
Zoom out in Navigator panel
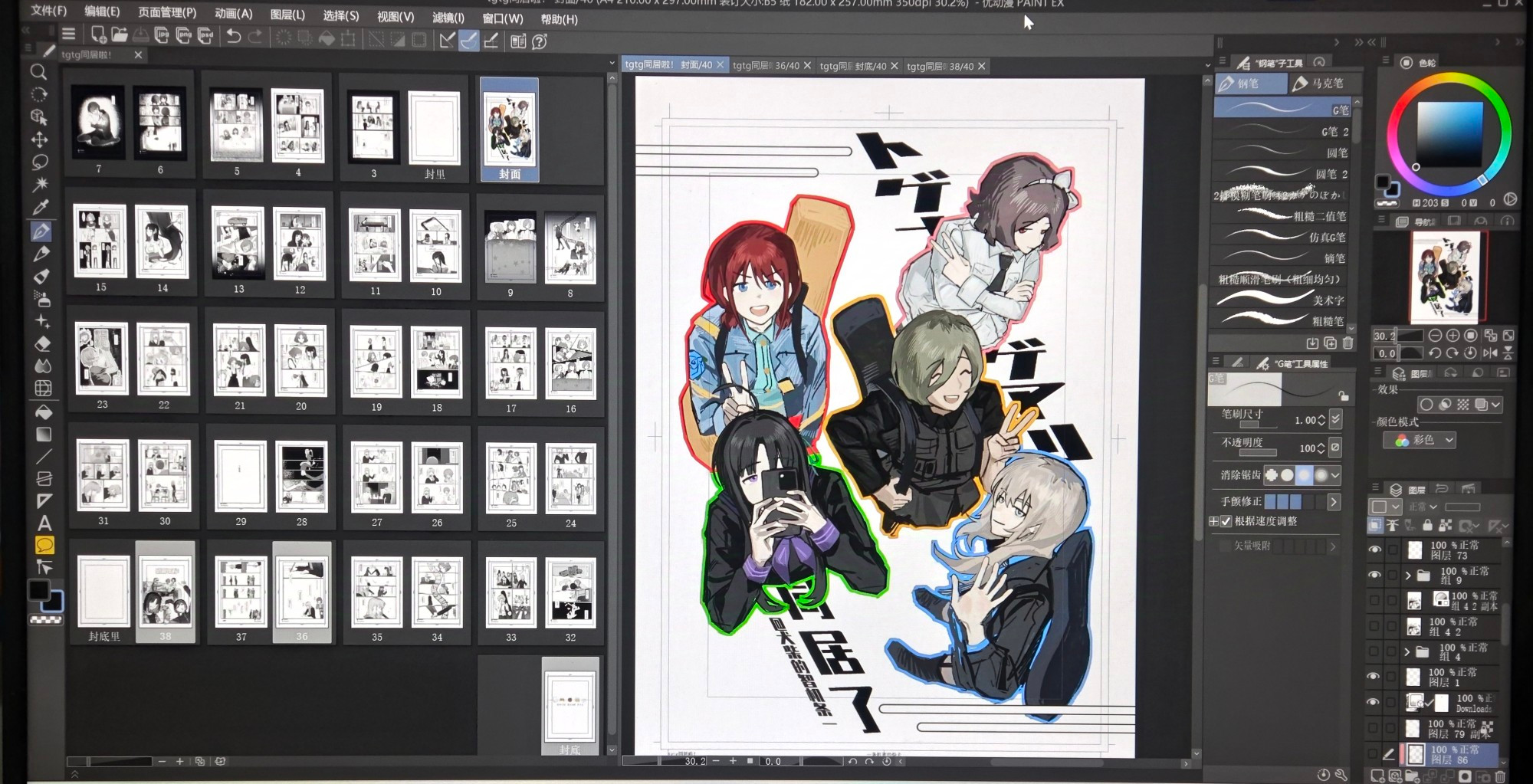[1435, 336]
